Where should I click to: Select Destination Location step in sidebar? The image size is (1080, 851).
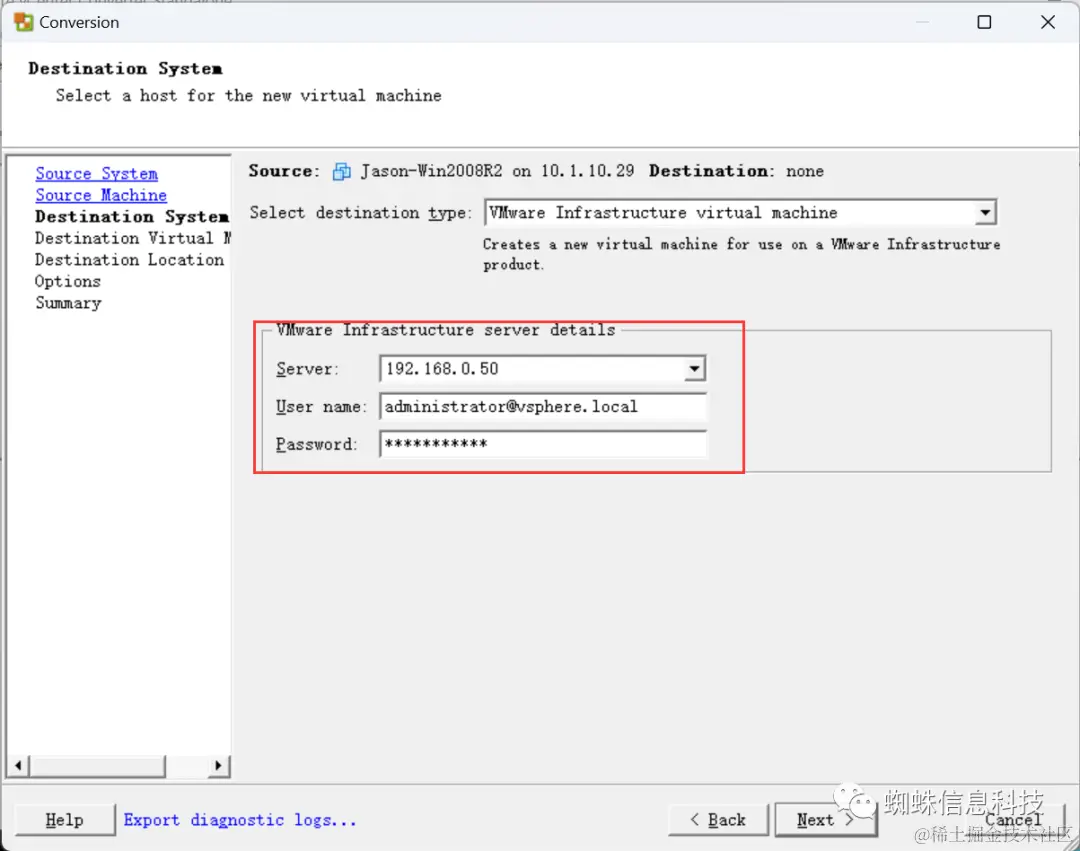[129, 260]
